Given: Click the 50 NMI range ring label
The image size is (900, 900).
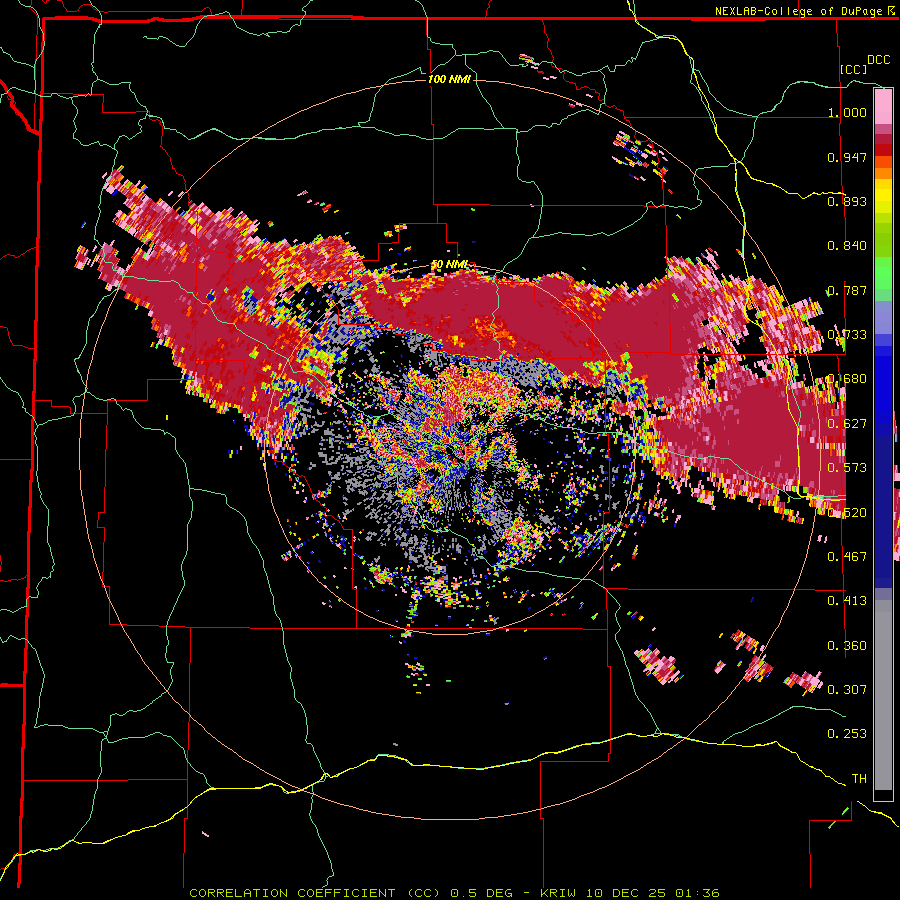Looking at the screenshot, I should click(449, 264).
